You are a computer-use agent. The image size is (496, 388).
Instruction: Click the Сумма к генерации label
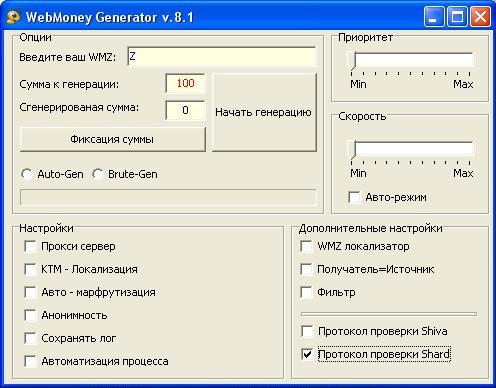[69, 84]
